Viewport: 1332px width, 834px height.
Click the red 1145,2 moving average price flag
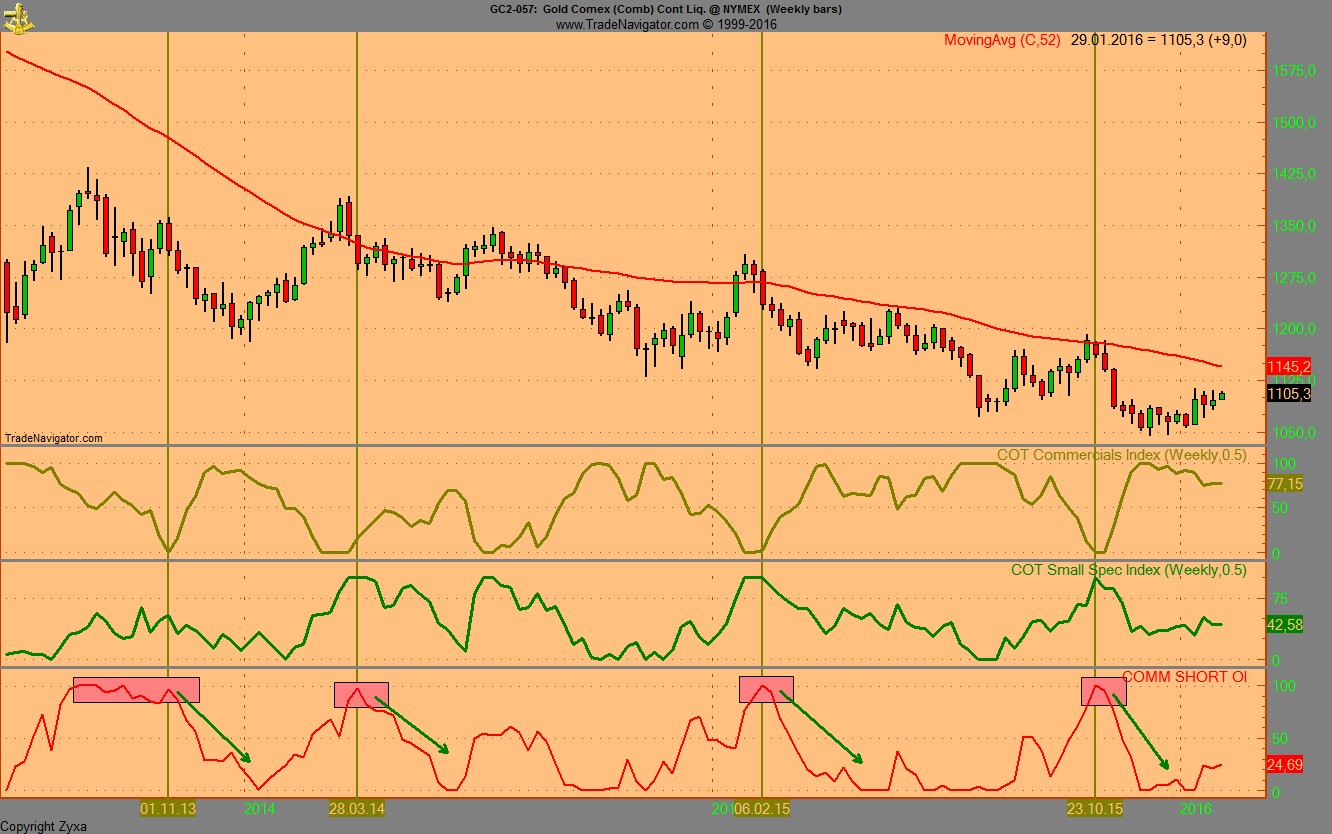pyautogui.click(x=1289, y=368)
